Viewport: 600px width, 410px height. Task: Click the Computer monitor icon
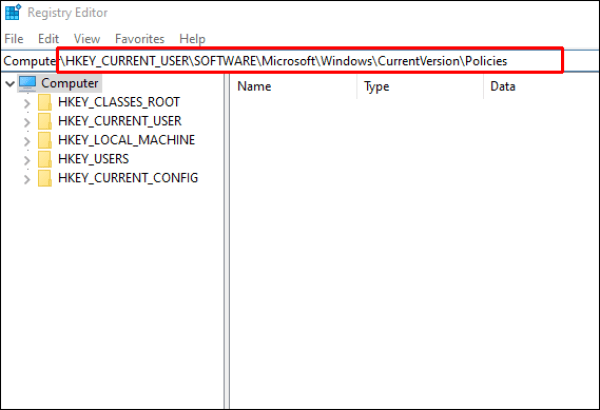click(28, 83)
